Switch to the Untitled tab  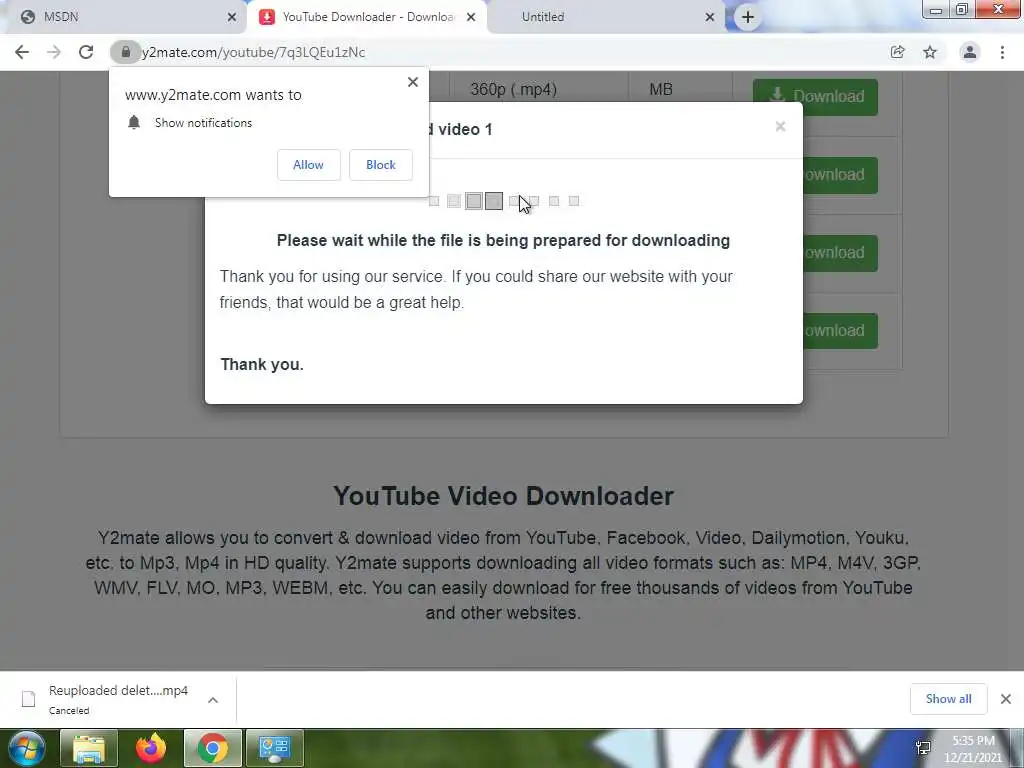(606, 17)
